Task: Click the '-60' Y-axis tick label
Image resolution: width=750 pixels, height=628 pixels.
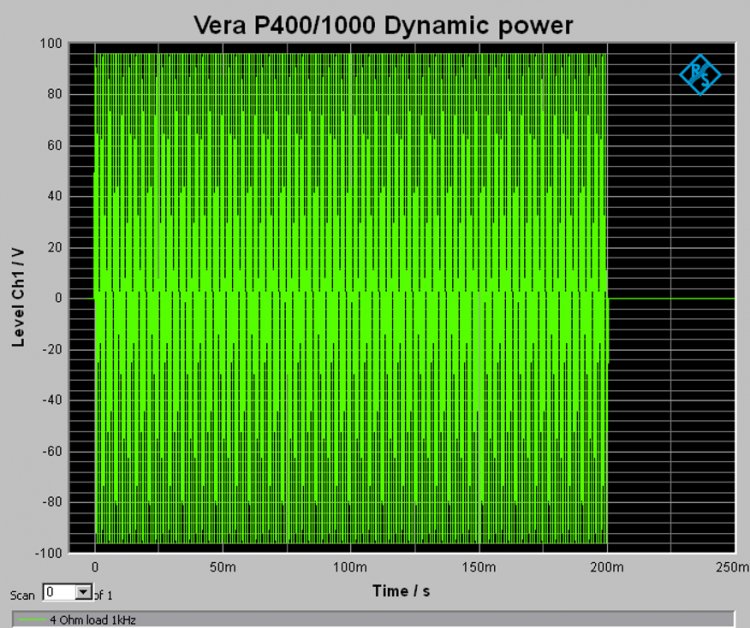Action: [x=52, y=452]
